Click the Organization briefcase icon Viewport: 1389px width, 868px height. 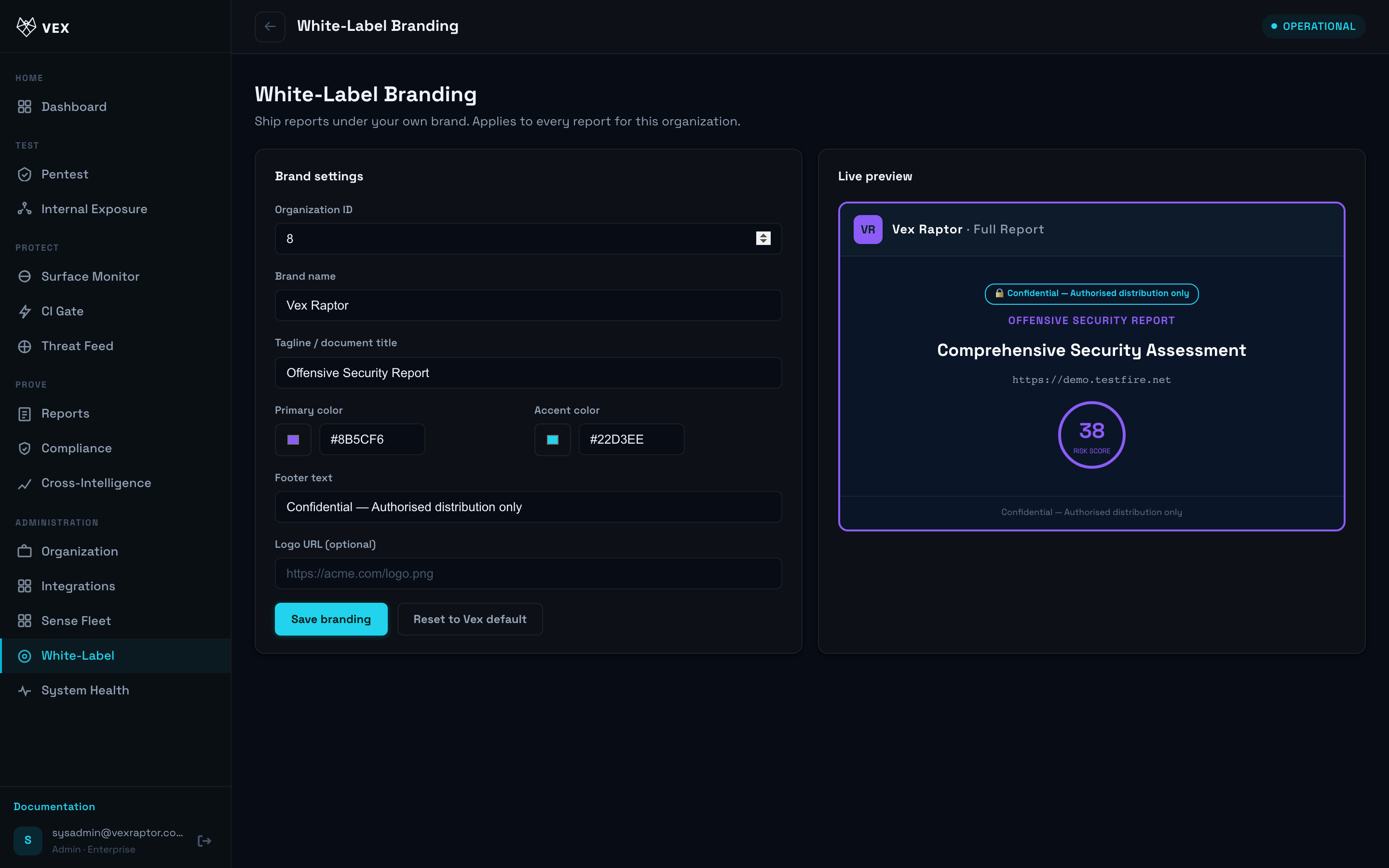[25, 552]
